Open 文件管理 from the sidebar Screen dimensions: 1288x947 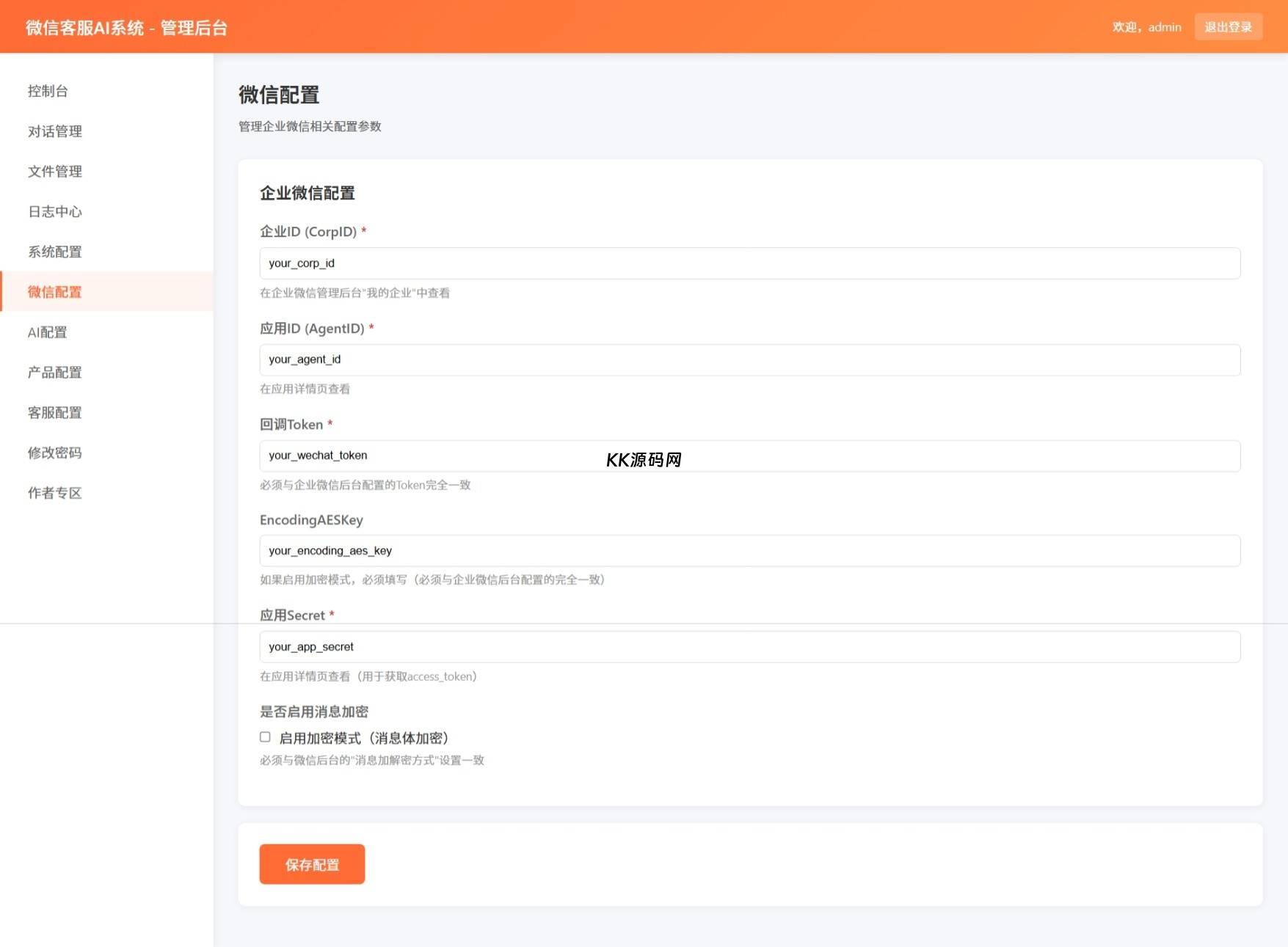[x=54, y=172]
